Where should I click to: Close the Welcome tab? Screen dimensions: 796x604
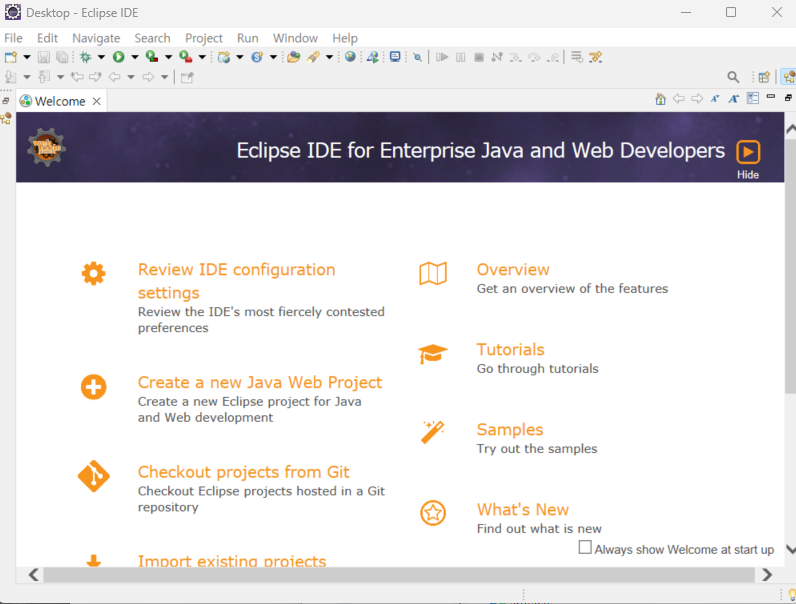(96, 101)
